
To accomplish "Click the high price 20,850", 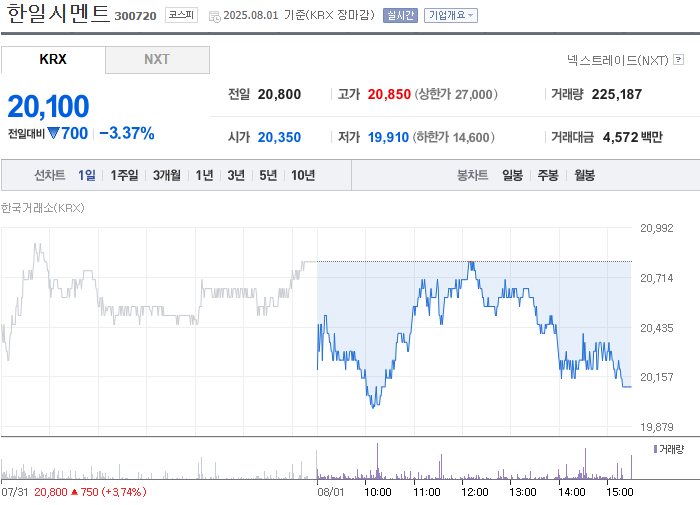I will (389, 94).
